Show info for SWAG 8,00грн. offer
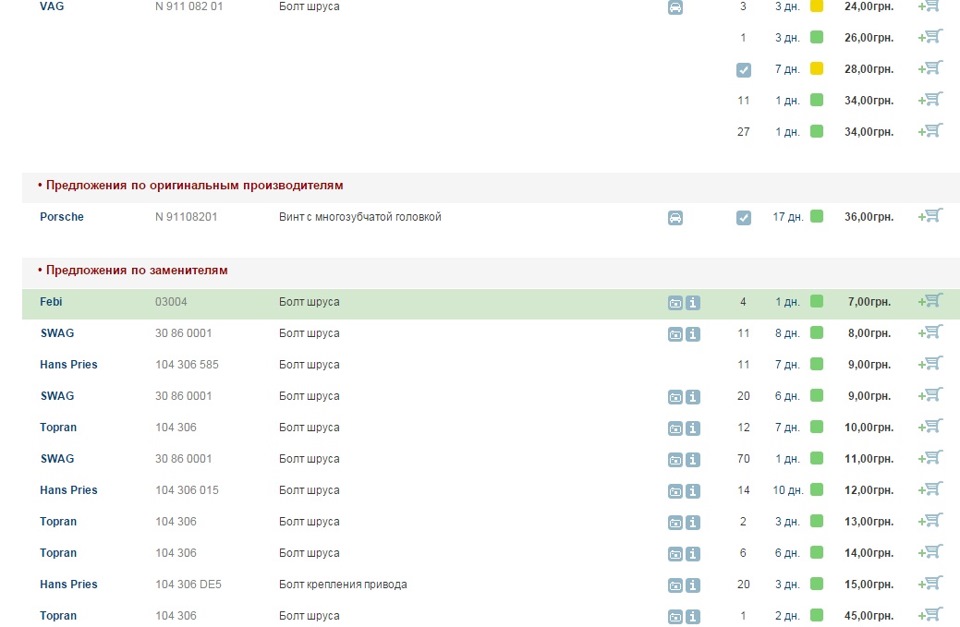Screen dimensions: 960x627 [x=692, y=334]
